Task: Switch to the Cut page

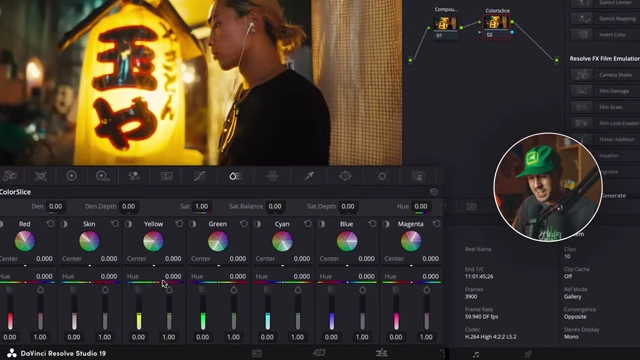Action: click(319, 353)
